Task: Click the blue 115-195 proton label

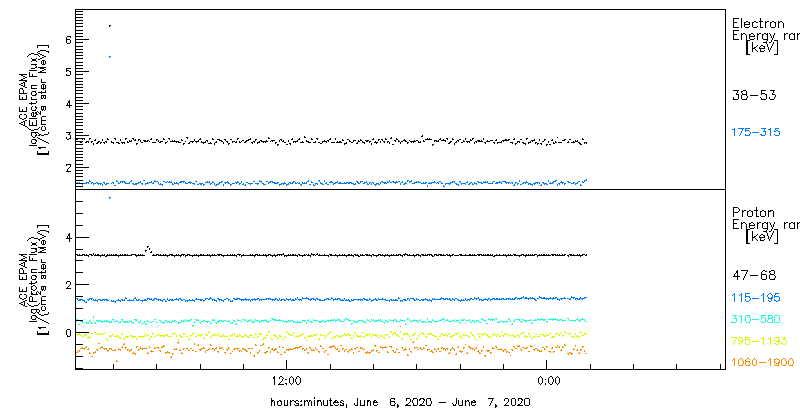Action: pyautogui.click(x=756, y=298)
